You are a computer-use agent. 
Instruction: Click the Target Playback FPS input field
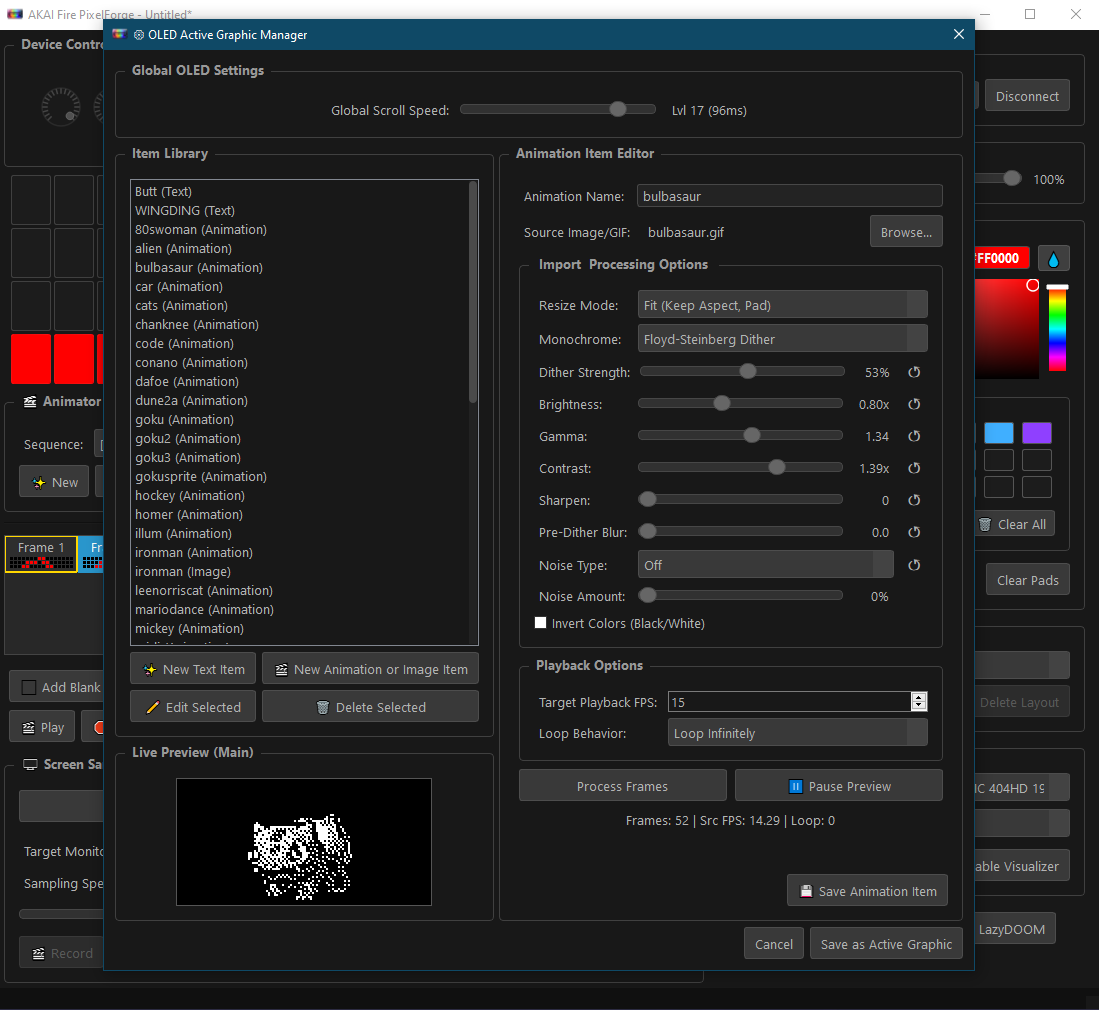coord(789,702)
